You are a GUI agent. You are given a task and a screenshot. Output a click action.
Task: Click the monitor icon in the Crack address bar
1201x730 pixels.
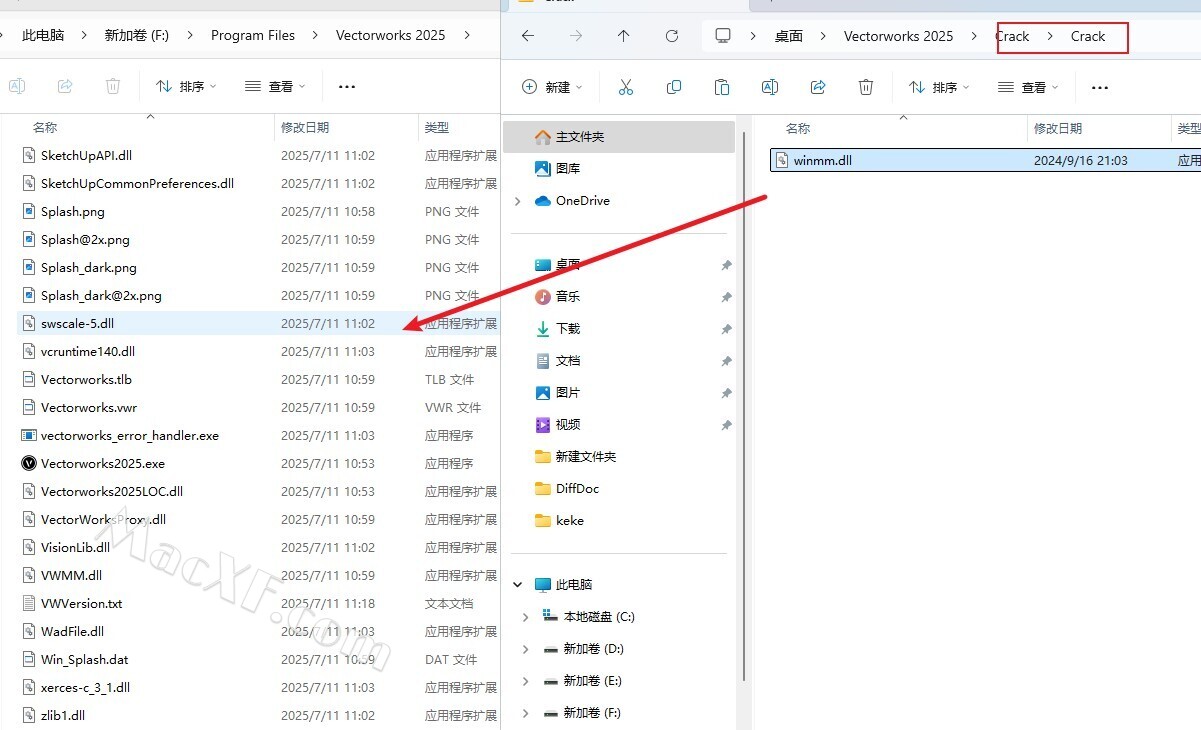click(x=723, y=36)
